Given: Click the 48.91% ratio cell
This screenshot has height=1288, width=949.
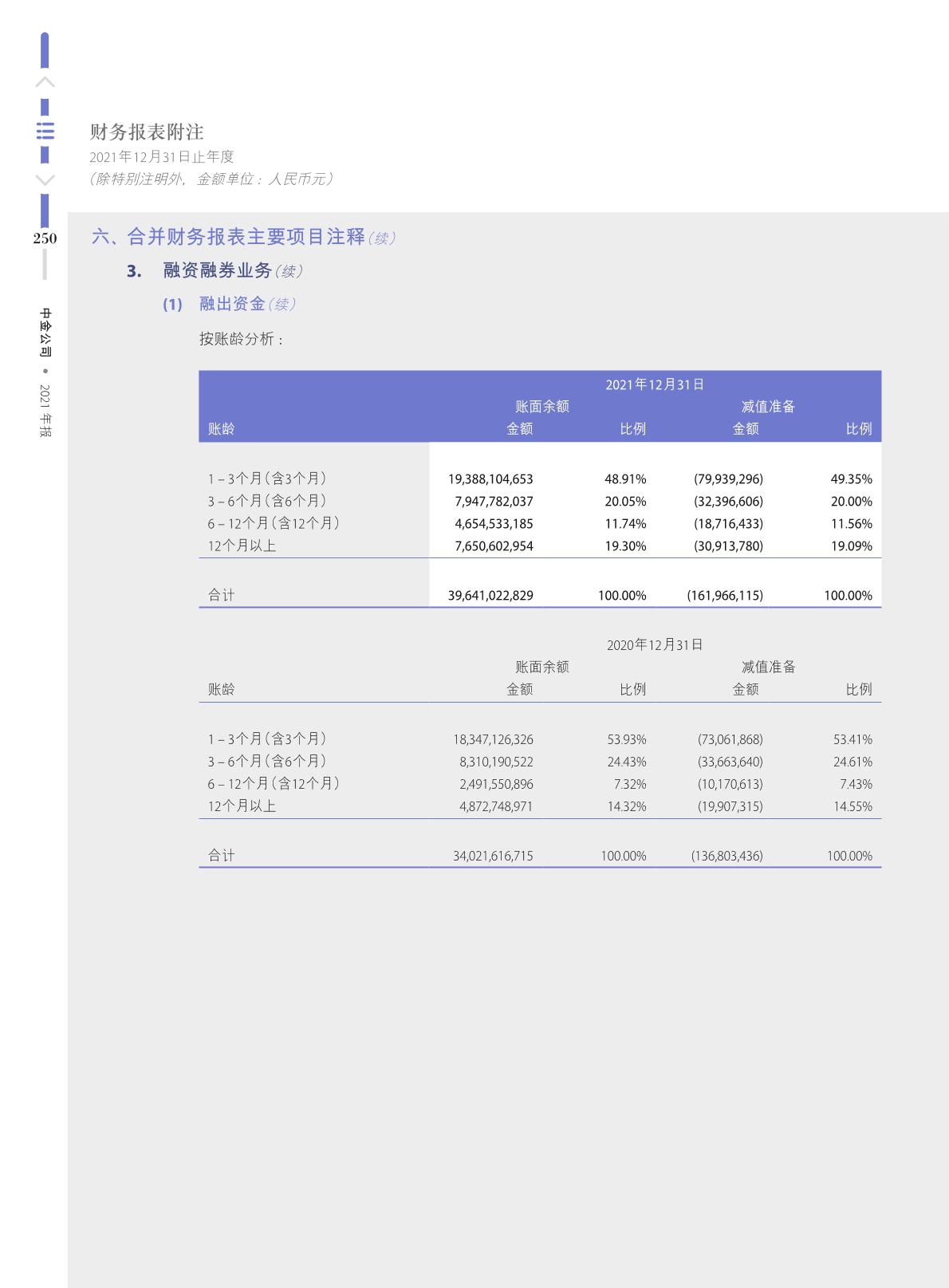Looking at the screenshot, I should tap(625, 479).
